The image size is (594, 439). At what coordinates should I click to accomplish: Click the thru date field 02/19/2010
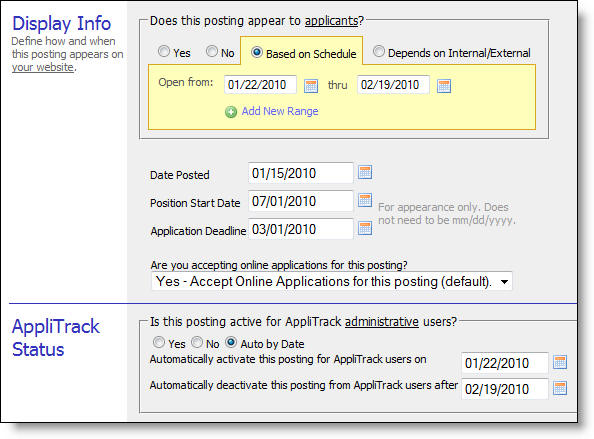[x=393, y=84]
